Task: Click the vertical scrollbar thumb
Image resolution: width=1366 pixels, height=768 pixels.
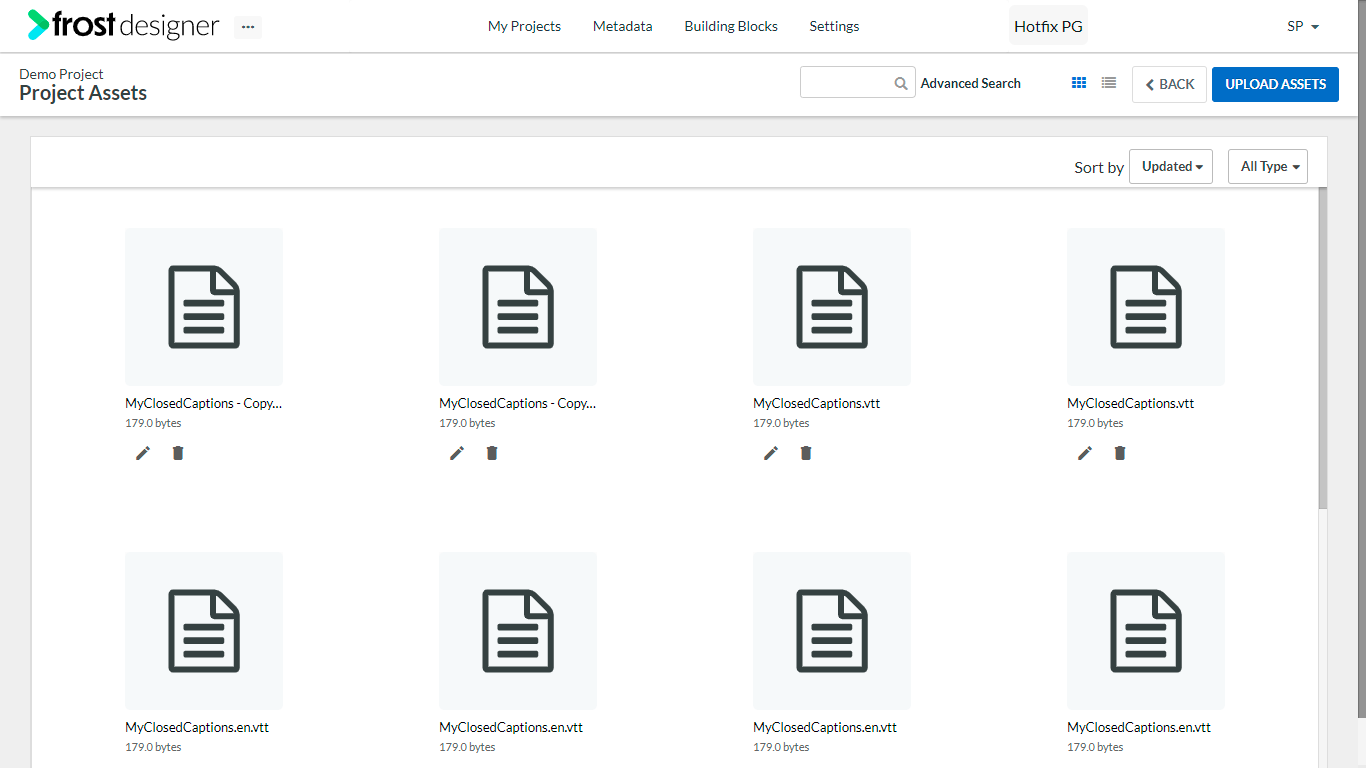Action: click(1323, 348)
